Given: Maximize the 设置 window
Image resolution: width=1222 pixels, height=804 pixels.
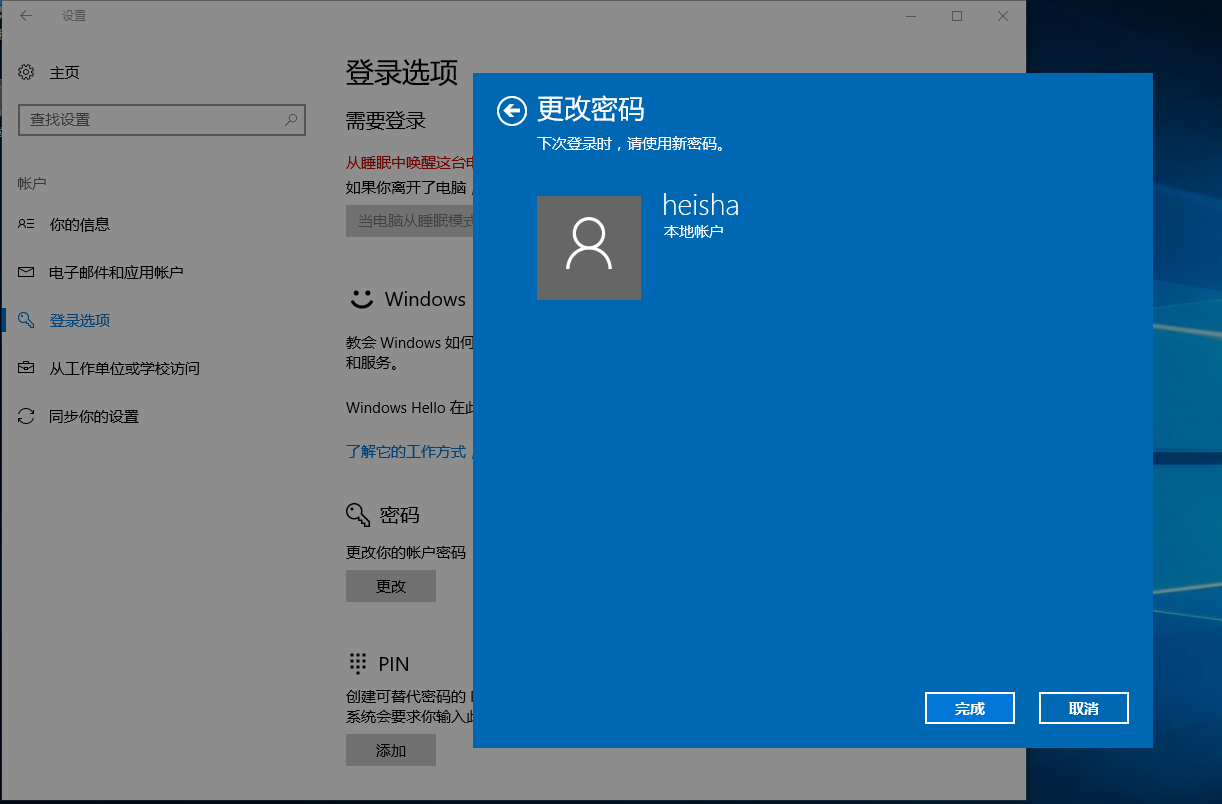Looking at the screenshot, I should pyautogui.click(x=957, y=16).
